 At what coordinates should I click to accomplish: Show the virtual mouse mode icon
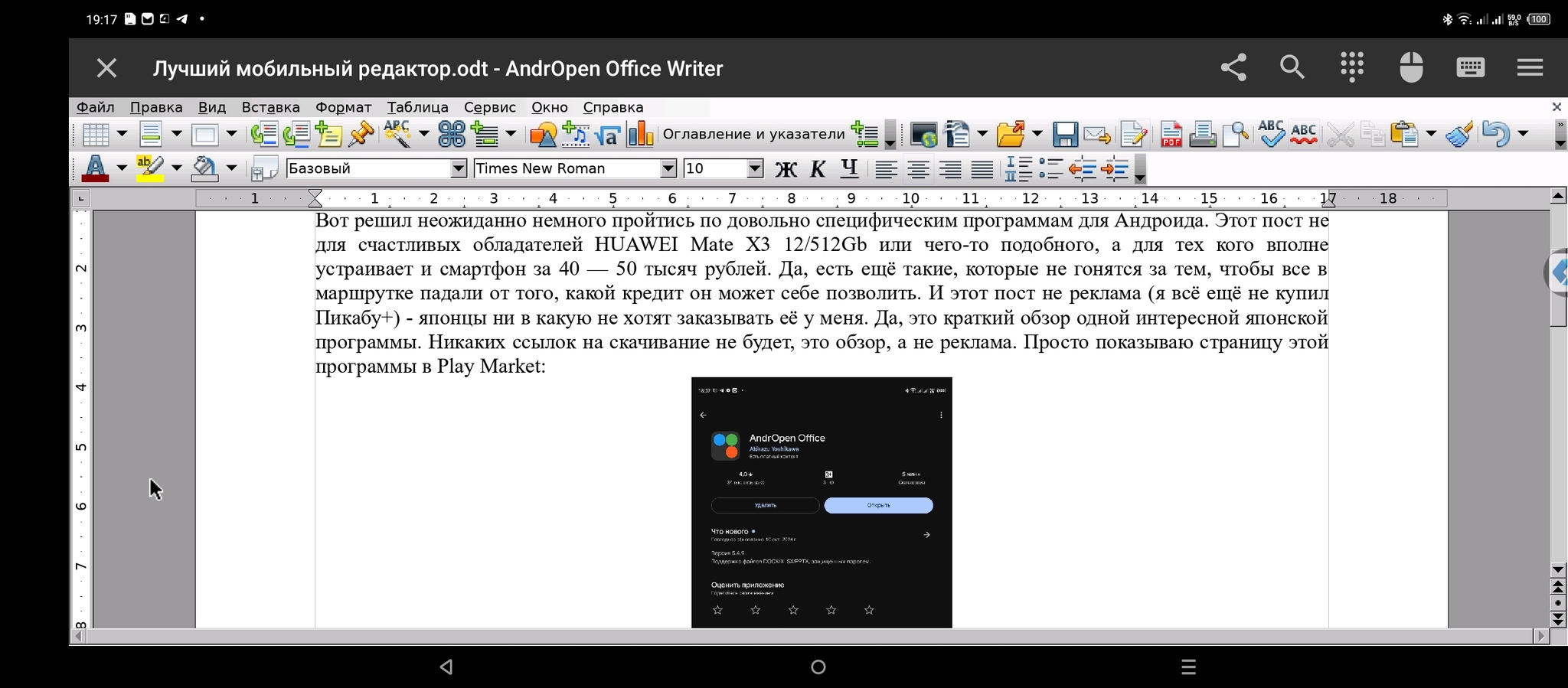click(x=1411, y=67)
